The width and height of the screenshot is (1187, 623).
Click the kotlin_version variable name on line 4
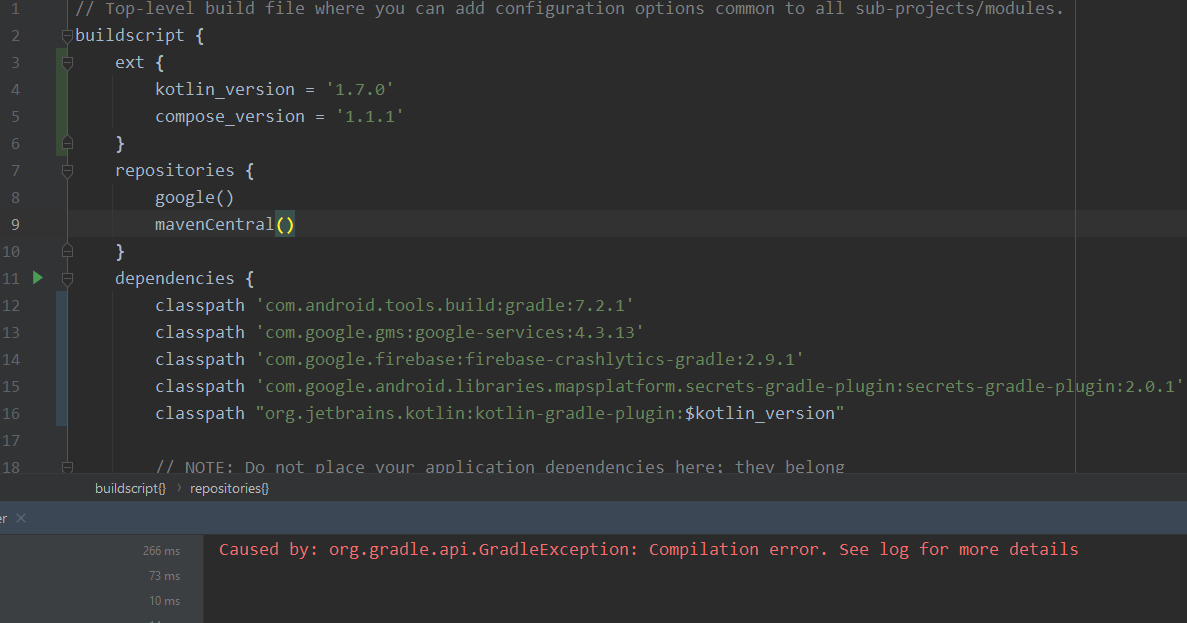[x=225, y=89]
